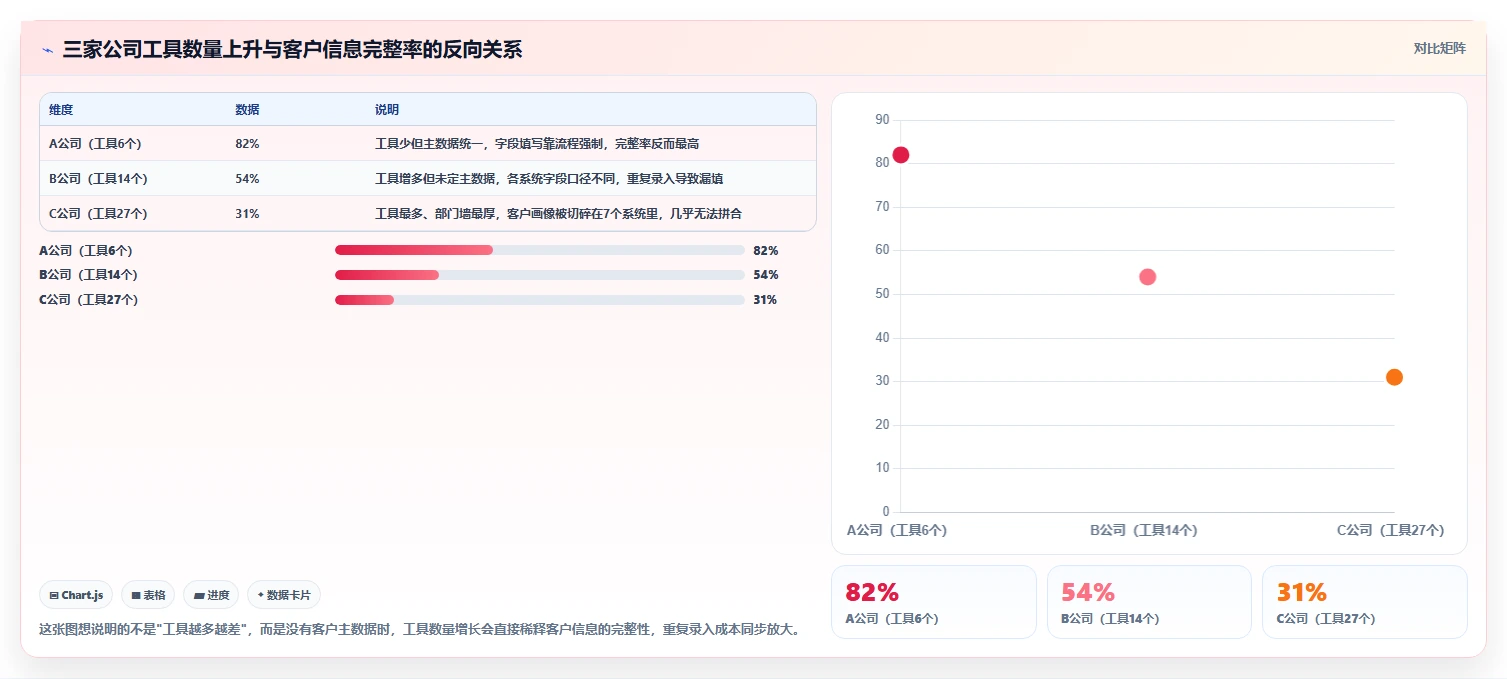
Task: Click the chart title 三家公司工具数量上升
Action: [292, 50]
